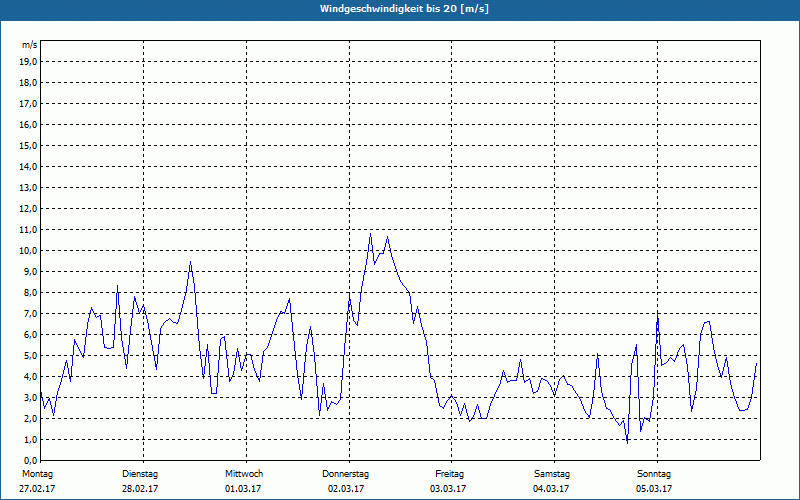The height and width of the screenshot is (500, 800).
Task: Click the '18,0' y-axis label
Action: 28,83
